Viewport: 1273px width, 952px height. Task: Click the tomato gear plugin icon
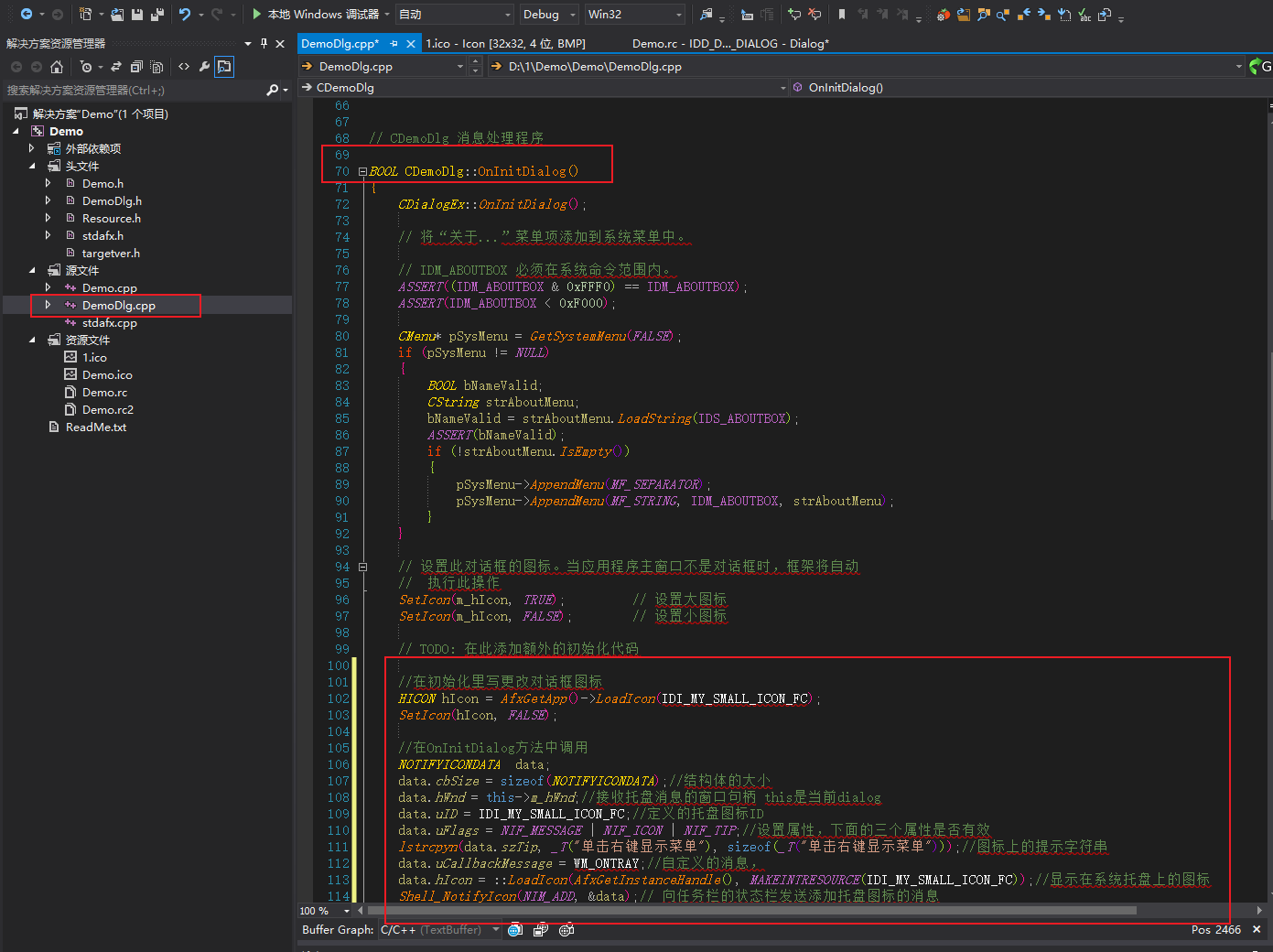click(943, 15)
